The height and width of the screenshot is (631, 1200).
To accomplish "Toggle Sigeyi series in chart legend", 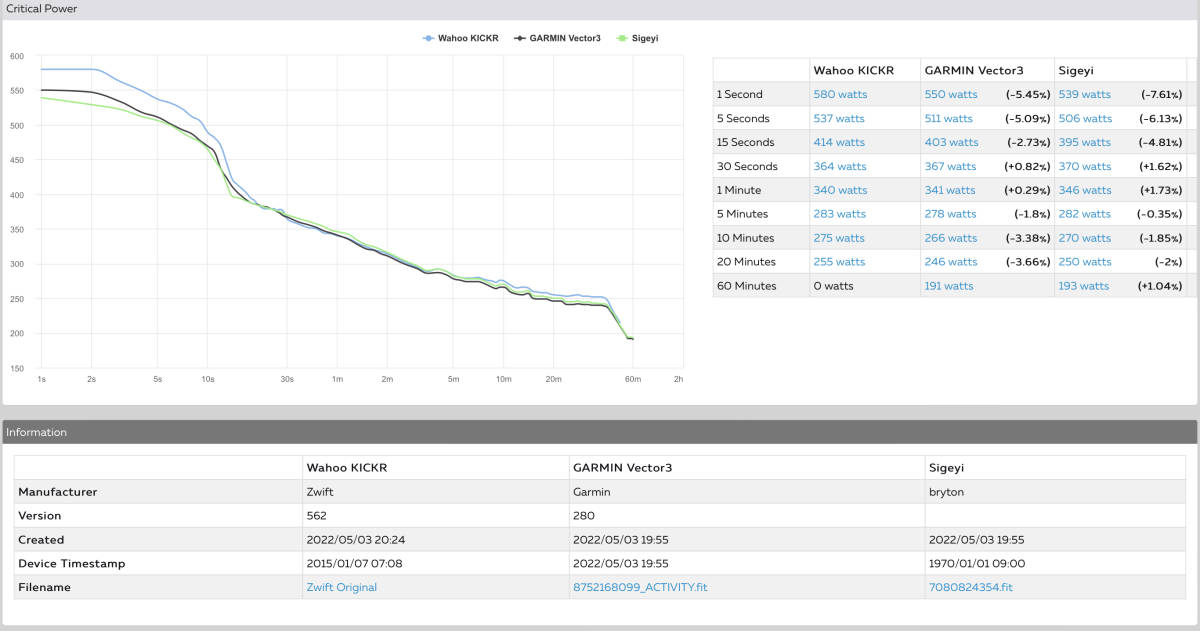I will (x=638, y=38).
